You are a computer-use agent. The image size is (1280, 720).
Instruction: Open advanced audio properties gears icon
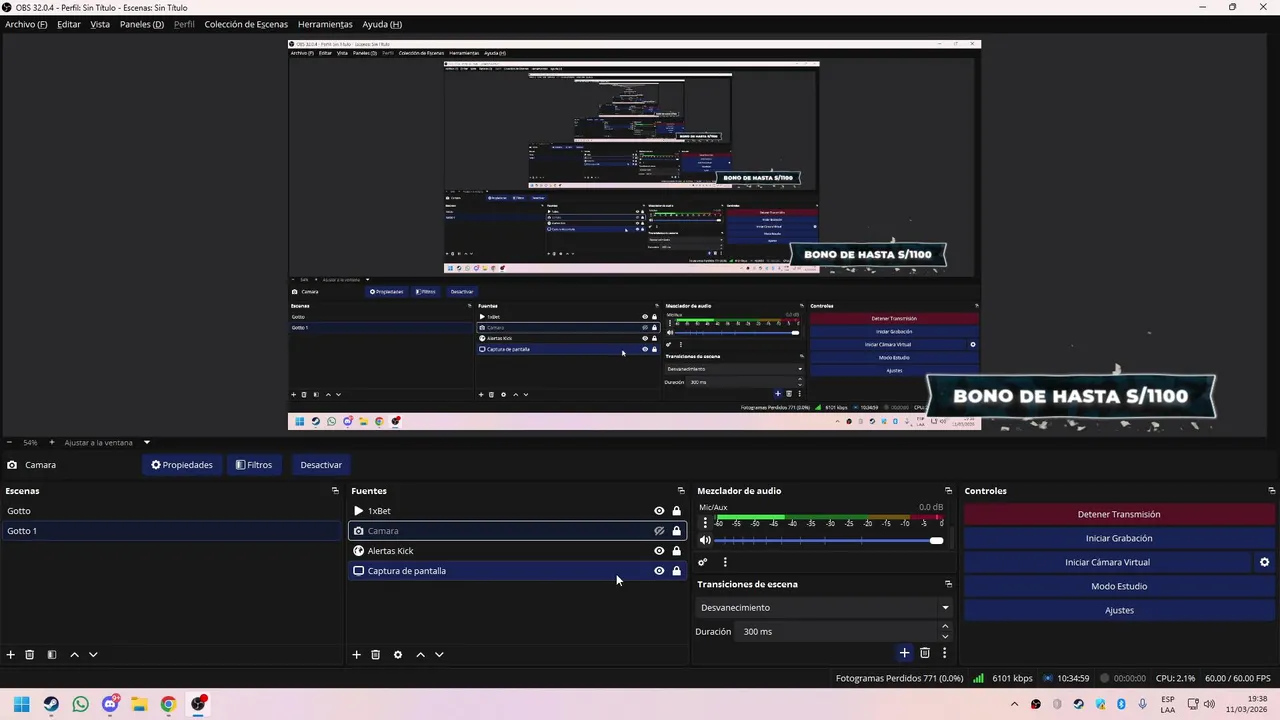pos(703,562)
